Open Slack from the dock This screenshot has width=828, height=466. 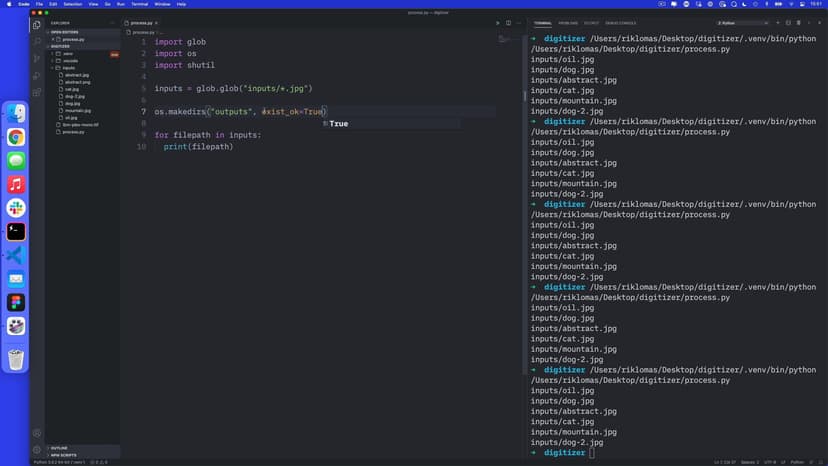pyautogui.click(x=16, y=208)
